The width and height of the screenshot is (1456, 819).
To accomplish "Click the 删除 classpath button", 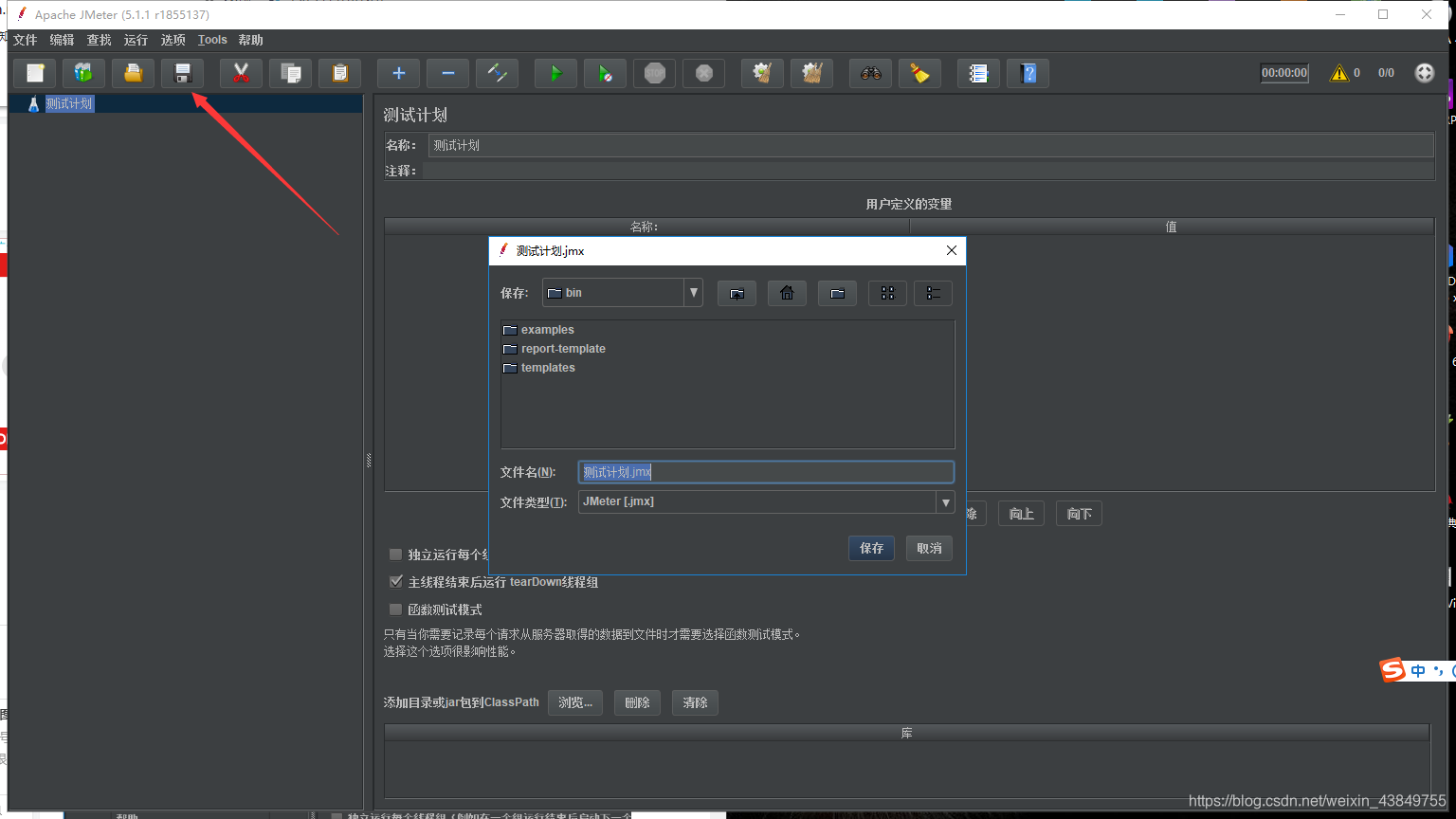I will 637,702.
